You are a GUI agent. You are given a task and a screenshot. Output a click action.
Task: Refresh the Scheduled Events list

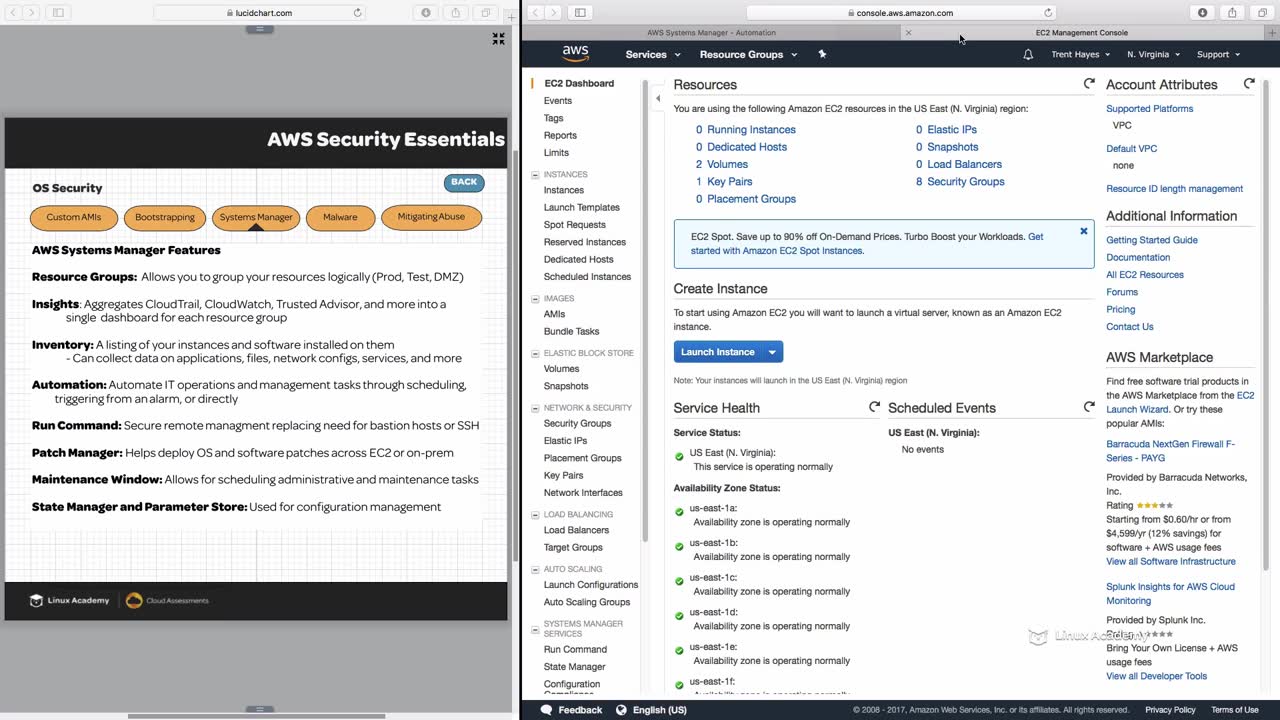click(x=1089, y=407)
